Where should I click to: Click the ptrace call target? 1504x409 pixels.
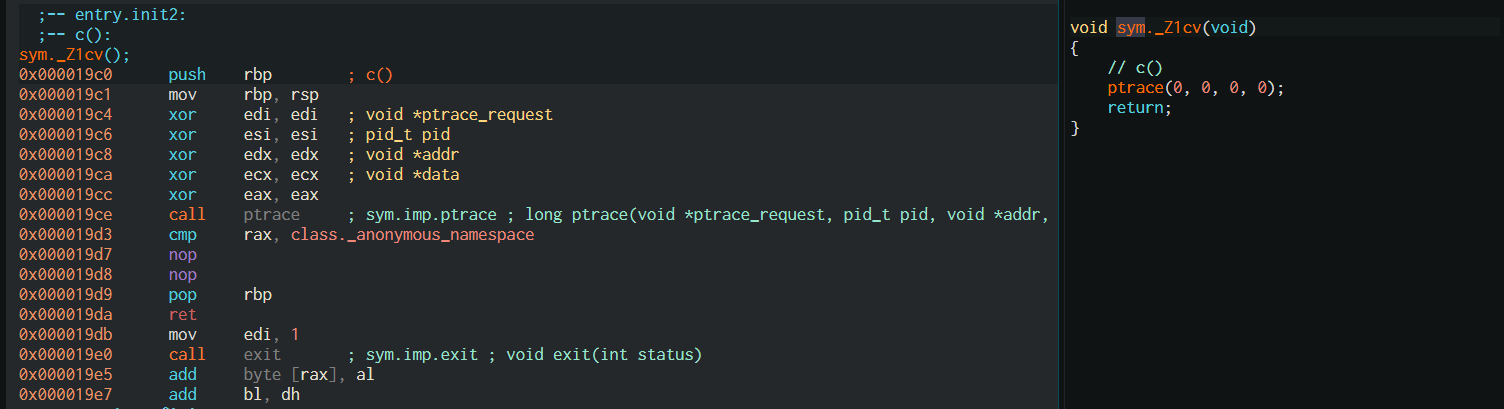pos(271,215)
